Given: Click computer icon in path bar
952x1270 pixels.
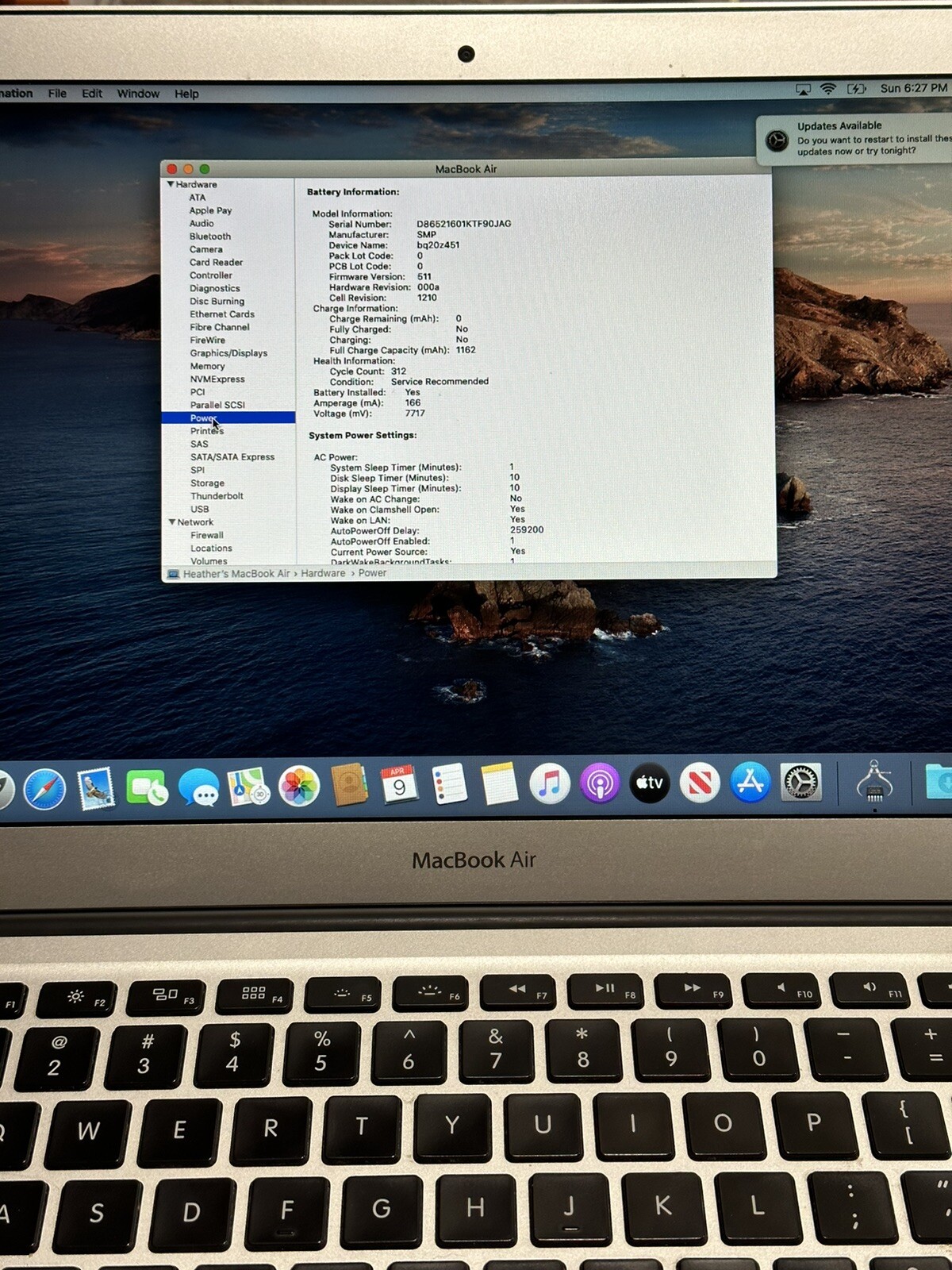Looking at the screenshot, I should pyautogui.click(x=173, y=574).
